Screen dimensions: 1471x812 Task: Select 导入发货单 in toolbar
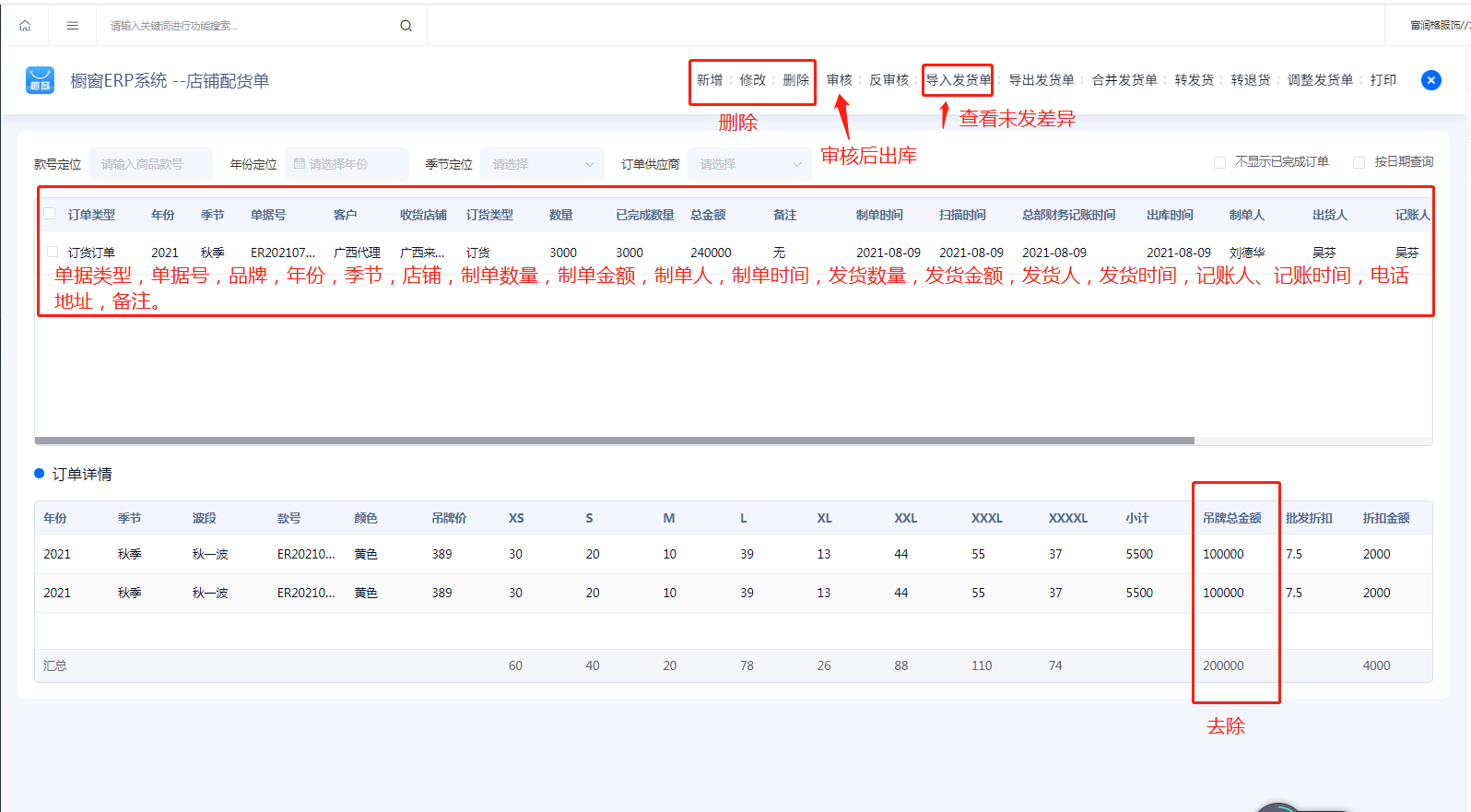959,80
